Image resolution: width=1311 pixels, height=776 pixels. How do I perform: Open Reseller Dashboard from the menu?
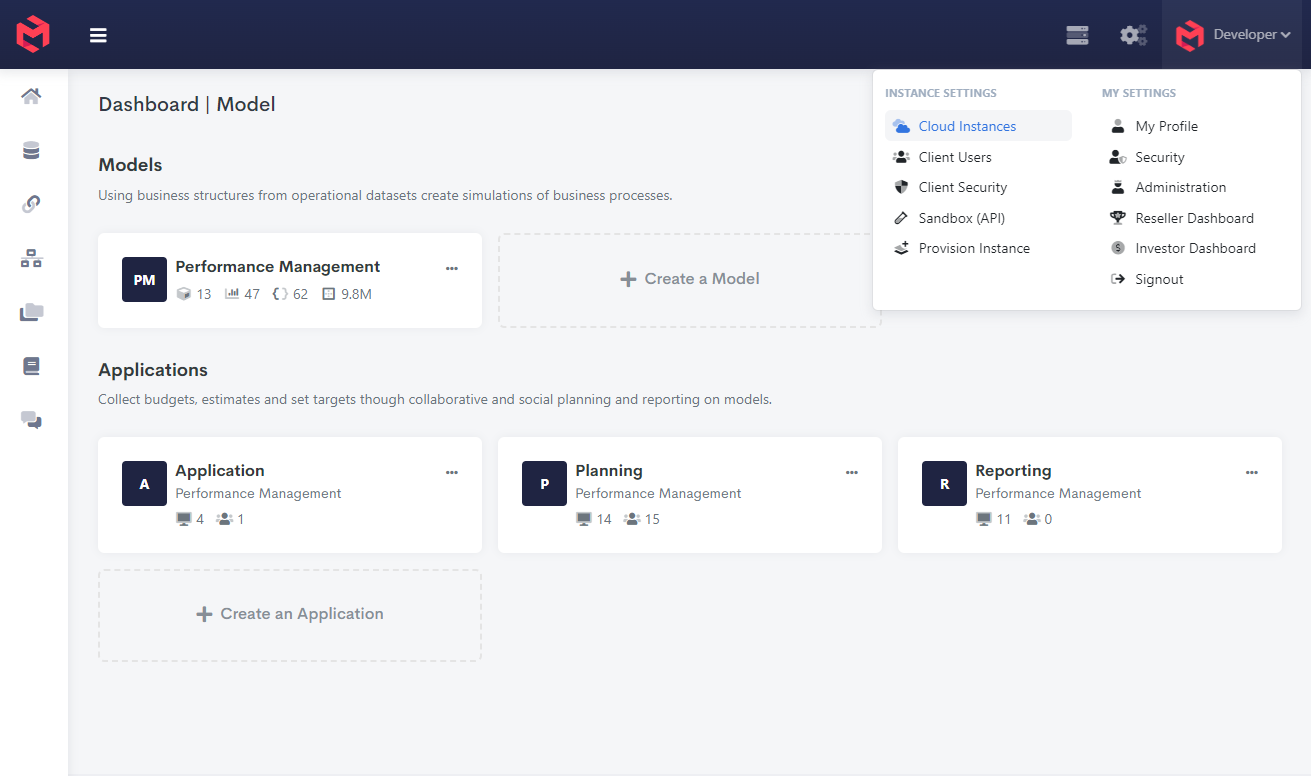pos(1193,218)
